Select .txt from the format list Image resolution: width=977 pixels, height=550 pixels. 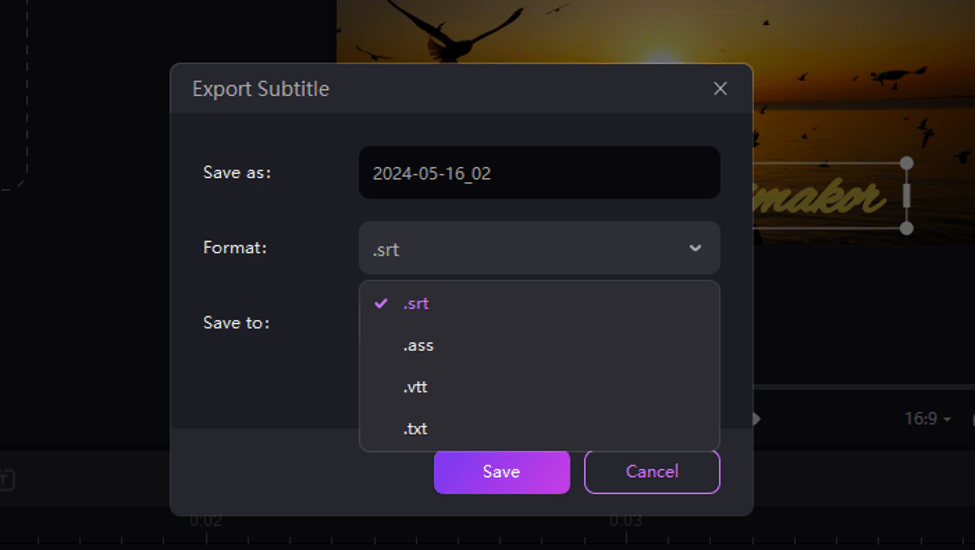pyautogui.click(x=415, y=429)
